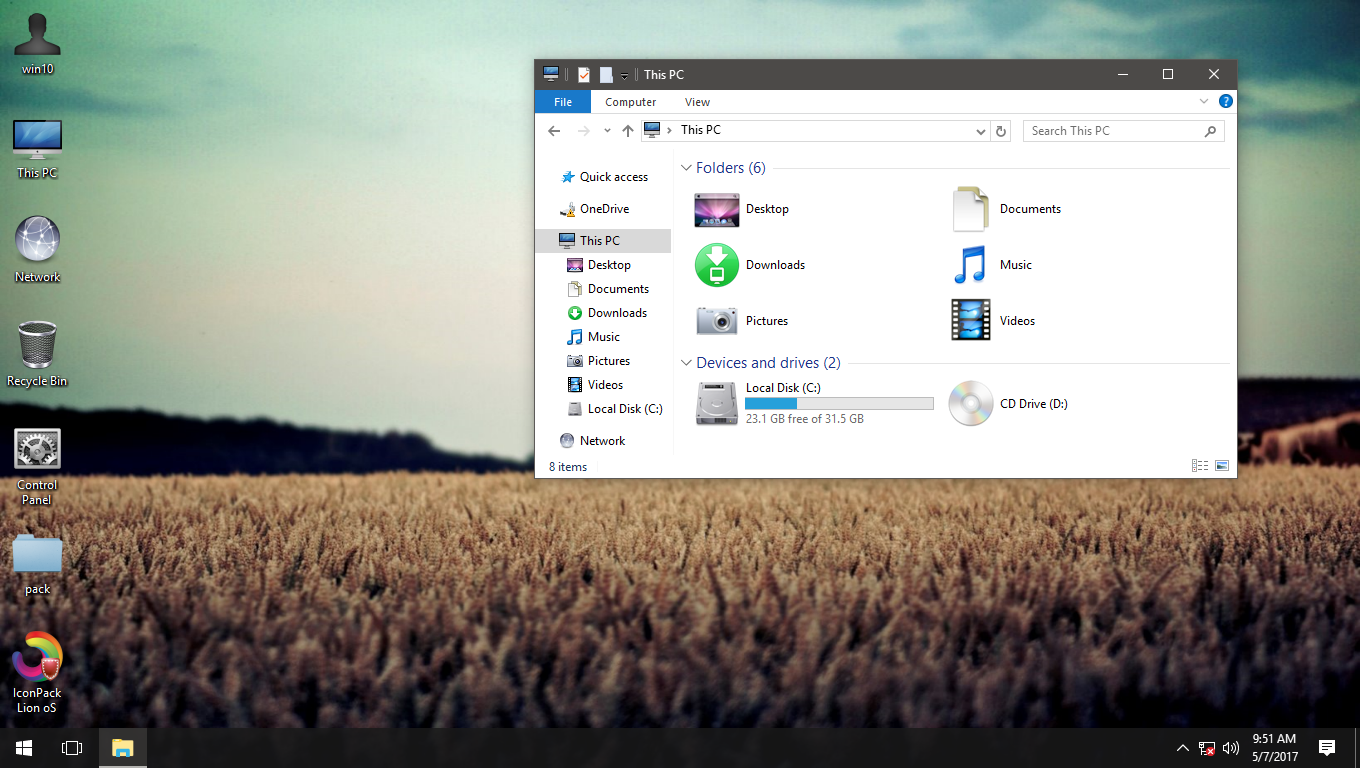Open OneDrive from the sidebar
1360x768 pixels.
pyautogui.click(x=603, y=208)
